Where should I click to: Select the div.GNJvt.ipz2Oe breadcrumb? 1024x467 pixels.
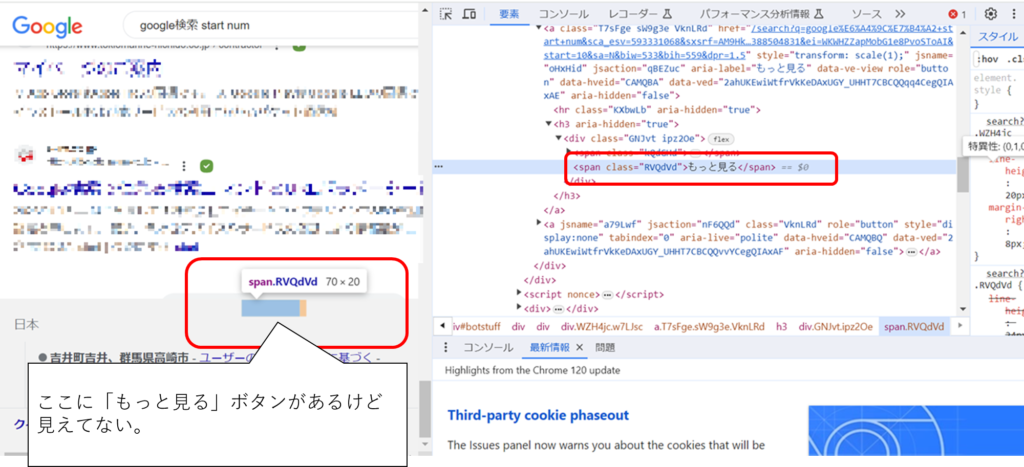click(835, 327)
